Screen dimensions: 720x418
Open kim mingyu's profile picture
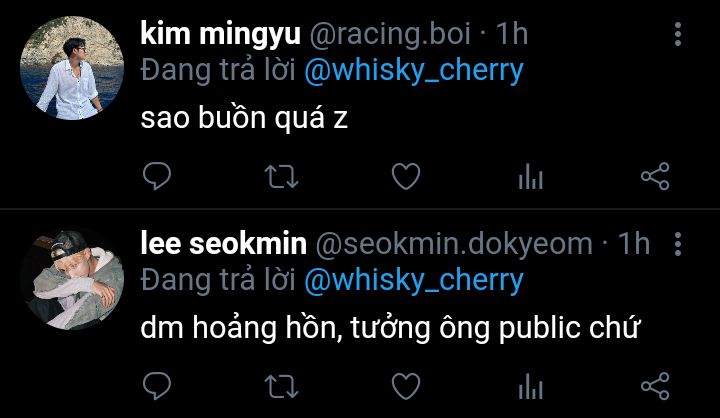(x=72, y=68)
